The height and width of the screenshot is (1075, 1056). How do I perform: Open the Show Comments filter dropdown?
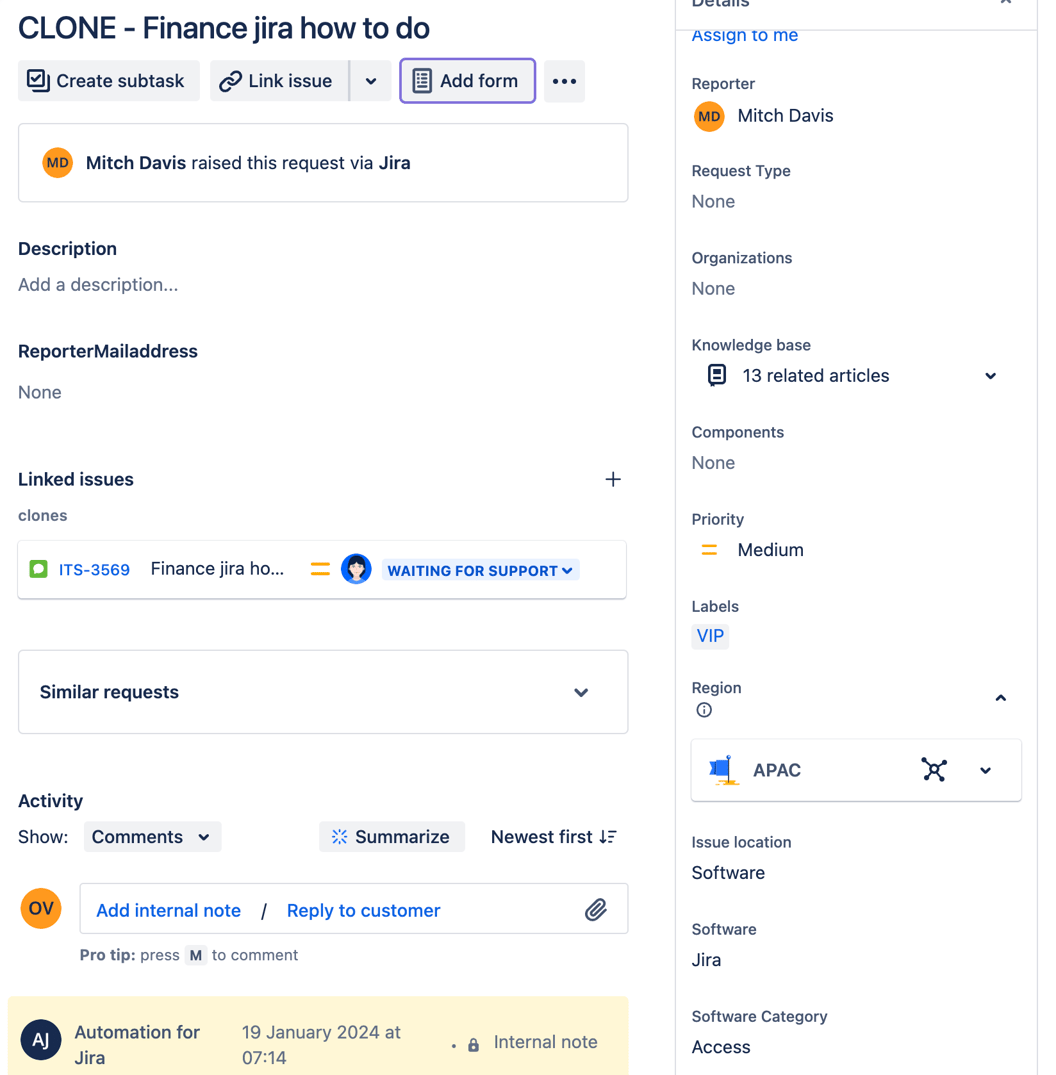152,837
